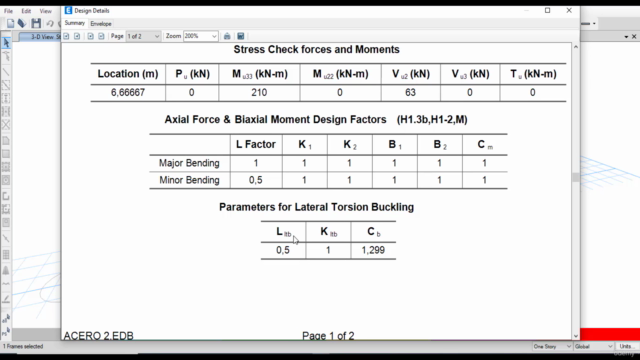Click the print icon in report toolbar
The height and width of the screenshot is (360, 640).
click(x=227, y=36)
